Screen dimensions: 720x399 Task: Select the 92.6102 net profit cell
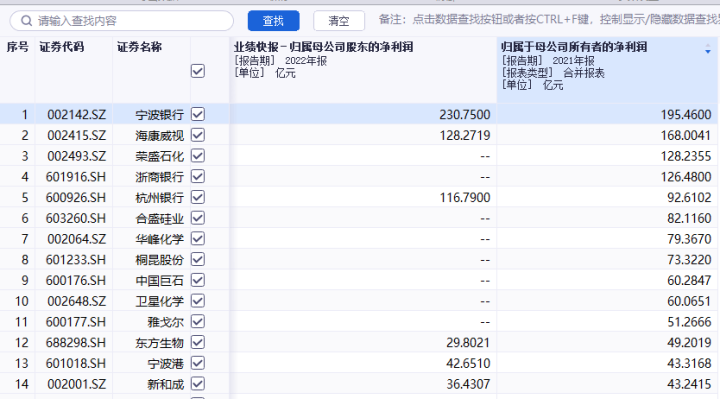coord(689,197)
